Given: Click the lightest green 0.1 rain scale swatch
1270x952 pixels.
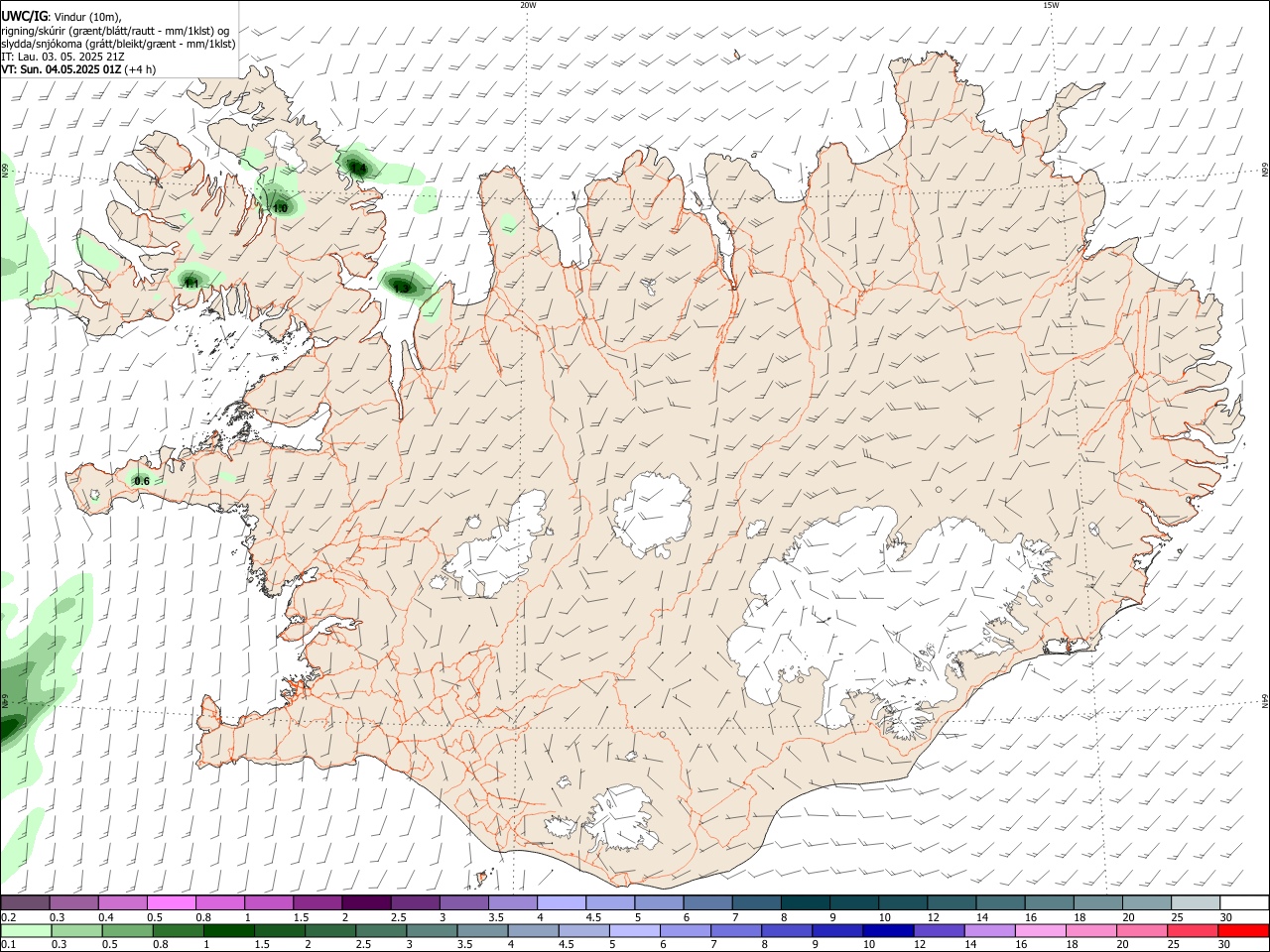Looking at the screenshot, I should coord(25,931).
